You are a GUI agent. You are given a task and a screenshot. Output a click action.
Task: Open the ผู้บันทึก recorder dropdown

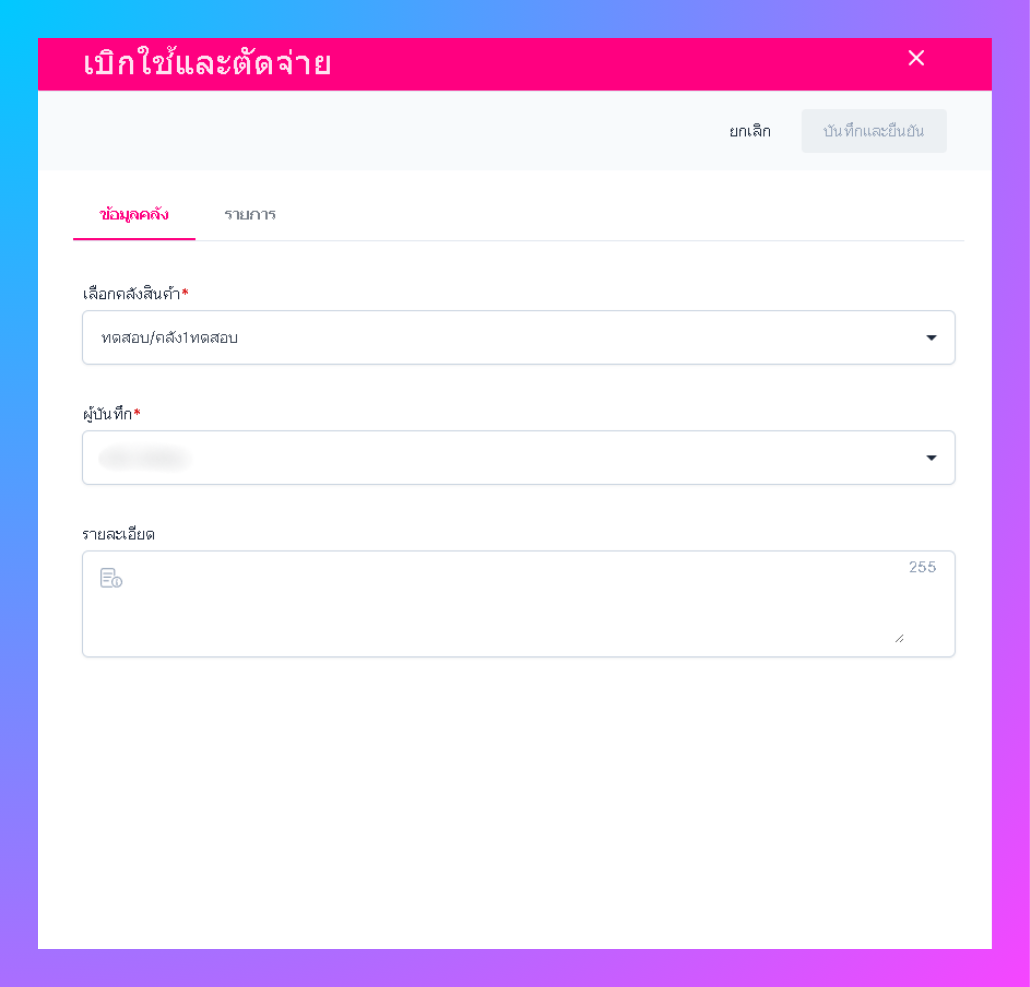tap(518, 458)
